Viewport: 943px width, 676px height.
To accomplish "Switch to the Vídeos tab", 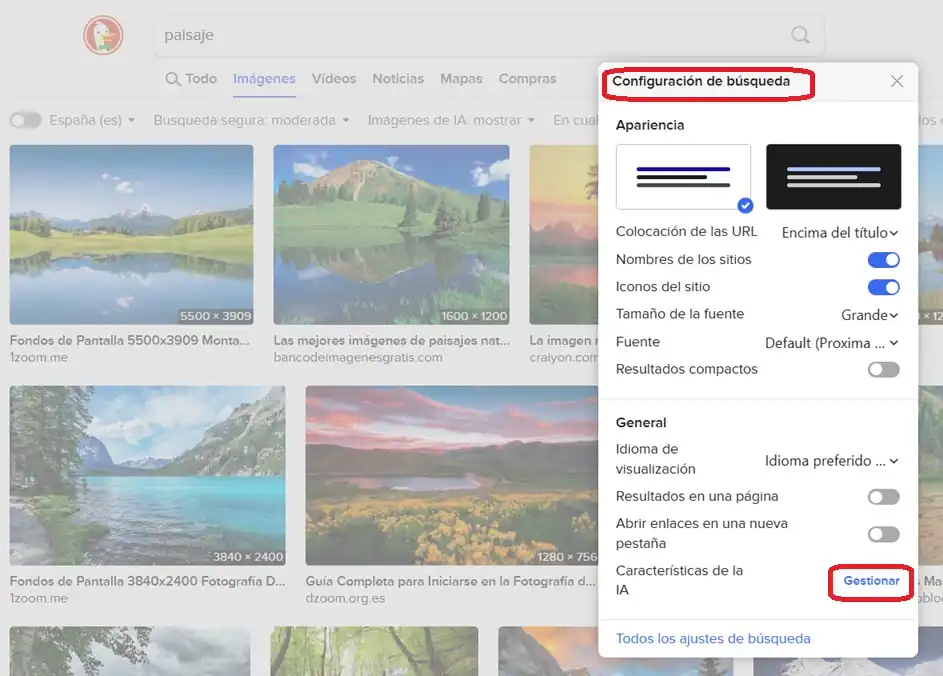I will point(333,78).
